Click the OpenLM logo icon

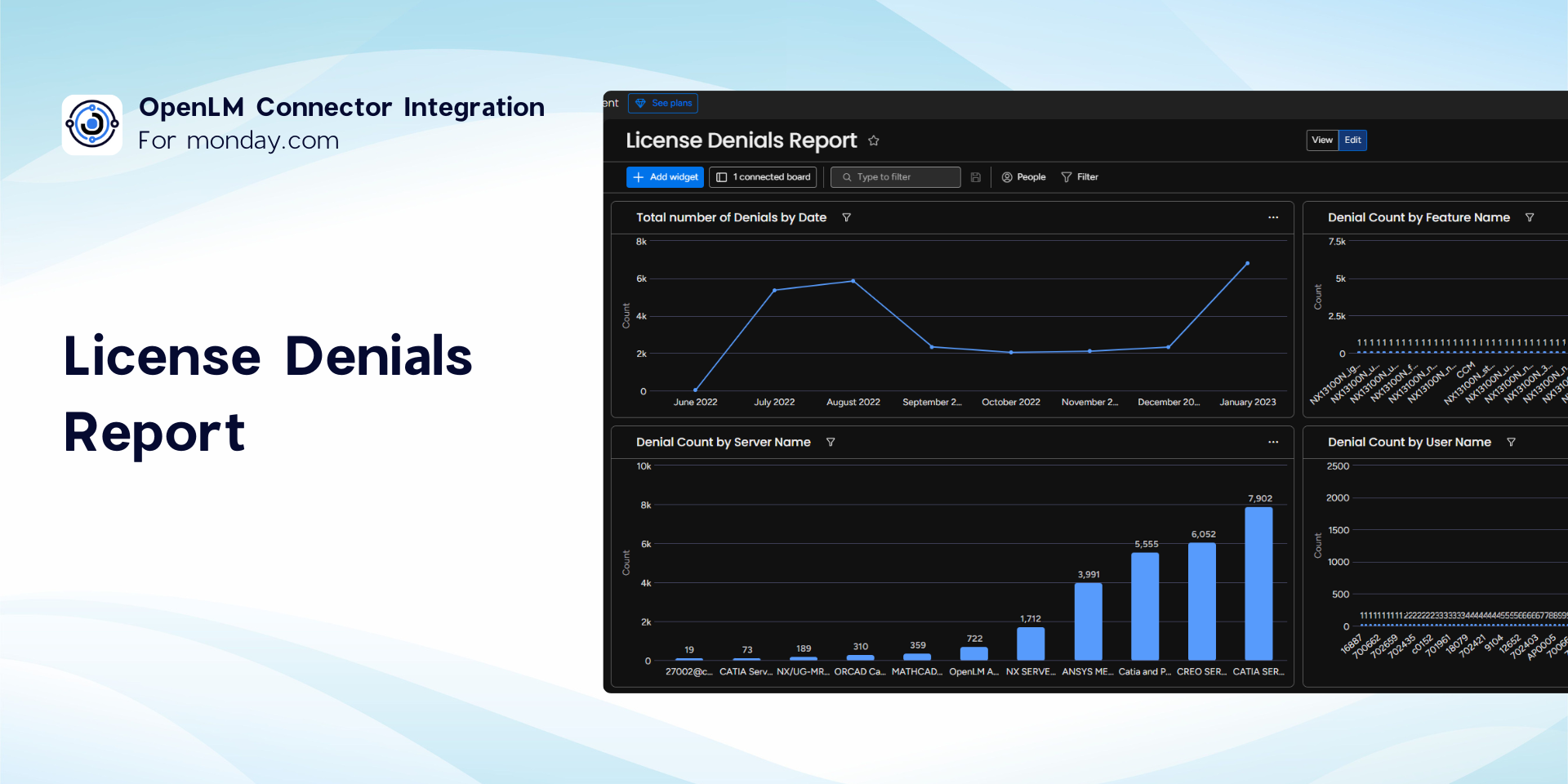point(92,124)
